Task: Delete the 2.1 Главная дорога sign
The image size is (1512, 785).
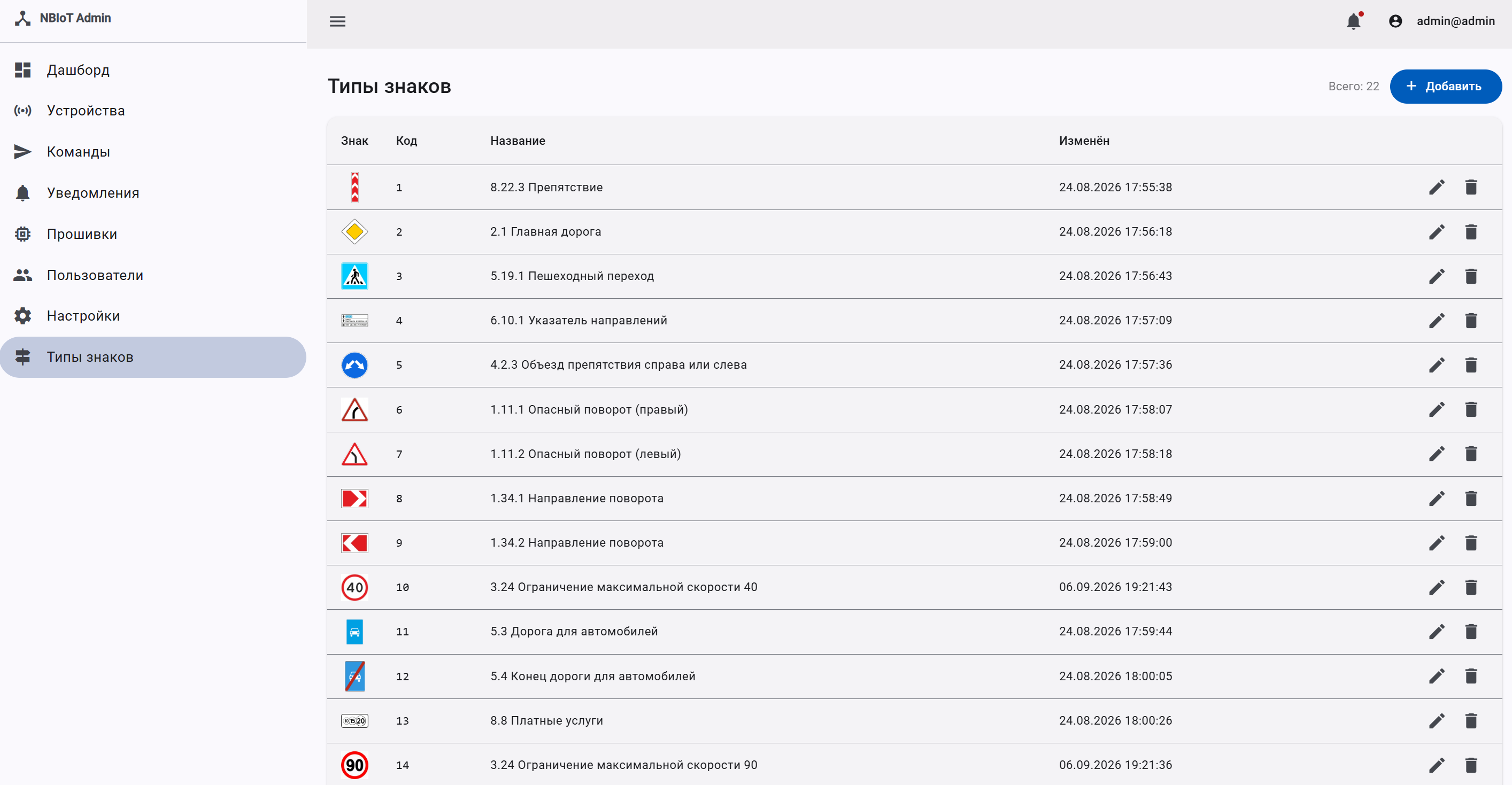Action: pos(1470,232)
